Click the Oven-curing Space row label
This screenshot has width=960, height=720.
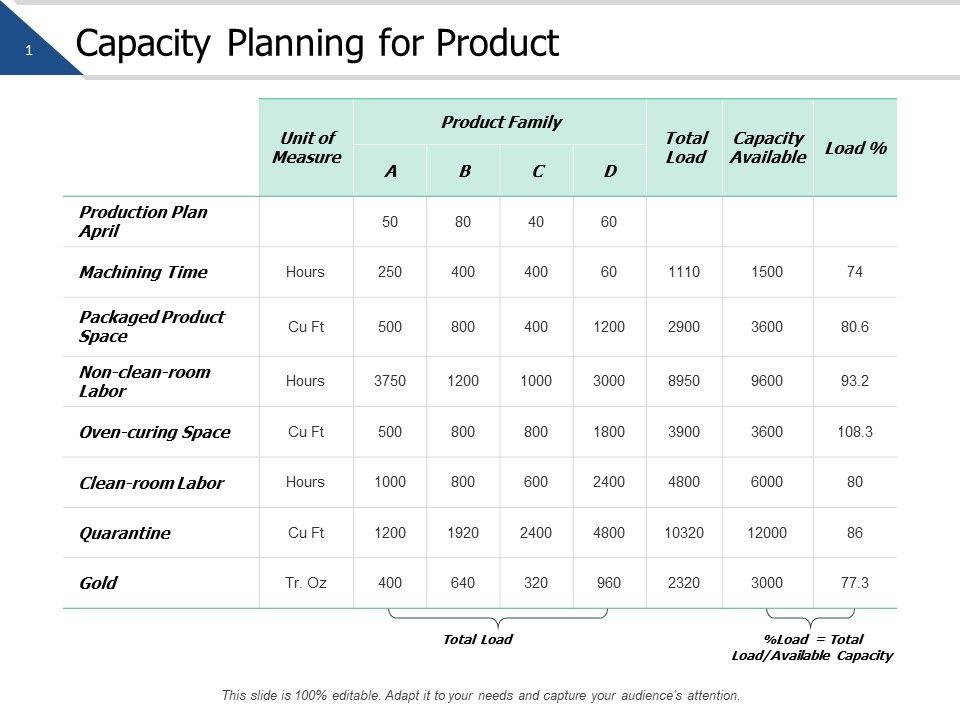click(x=154, y=432)
